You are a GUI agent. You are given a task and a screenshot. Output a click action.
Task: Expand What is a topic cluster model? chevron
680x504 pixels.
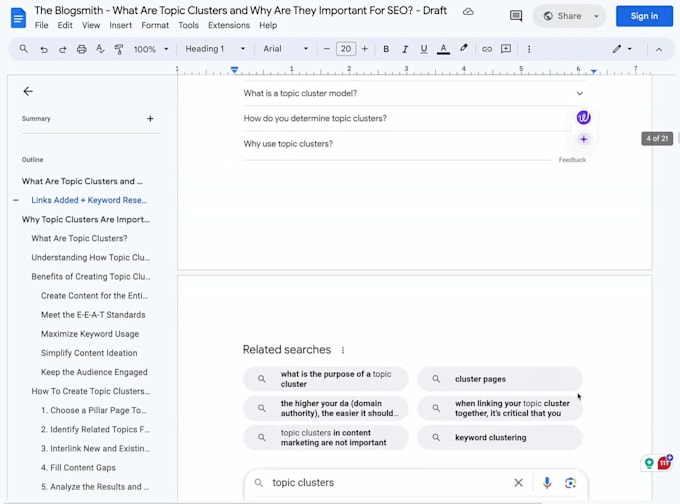coord(579,93)
